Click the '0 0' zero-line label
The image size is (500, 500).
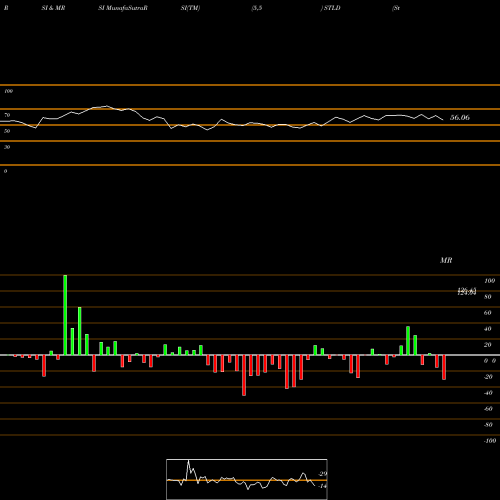coord(490,361)
